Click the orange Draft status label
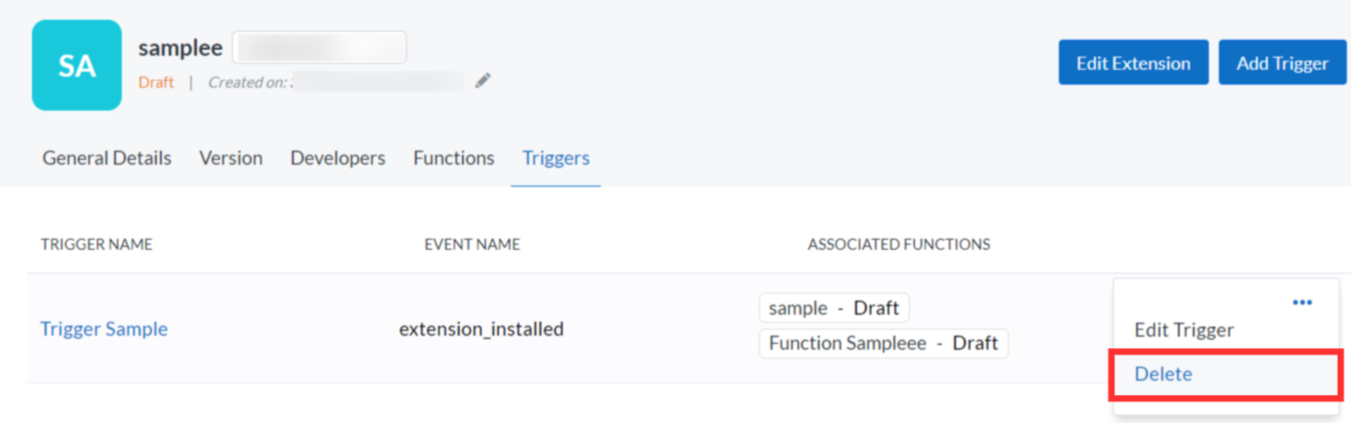Viewport: 1351px width, 423px height. [x=156, y=82]
